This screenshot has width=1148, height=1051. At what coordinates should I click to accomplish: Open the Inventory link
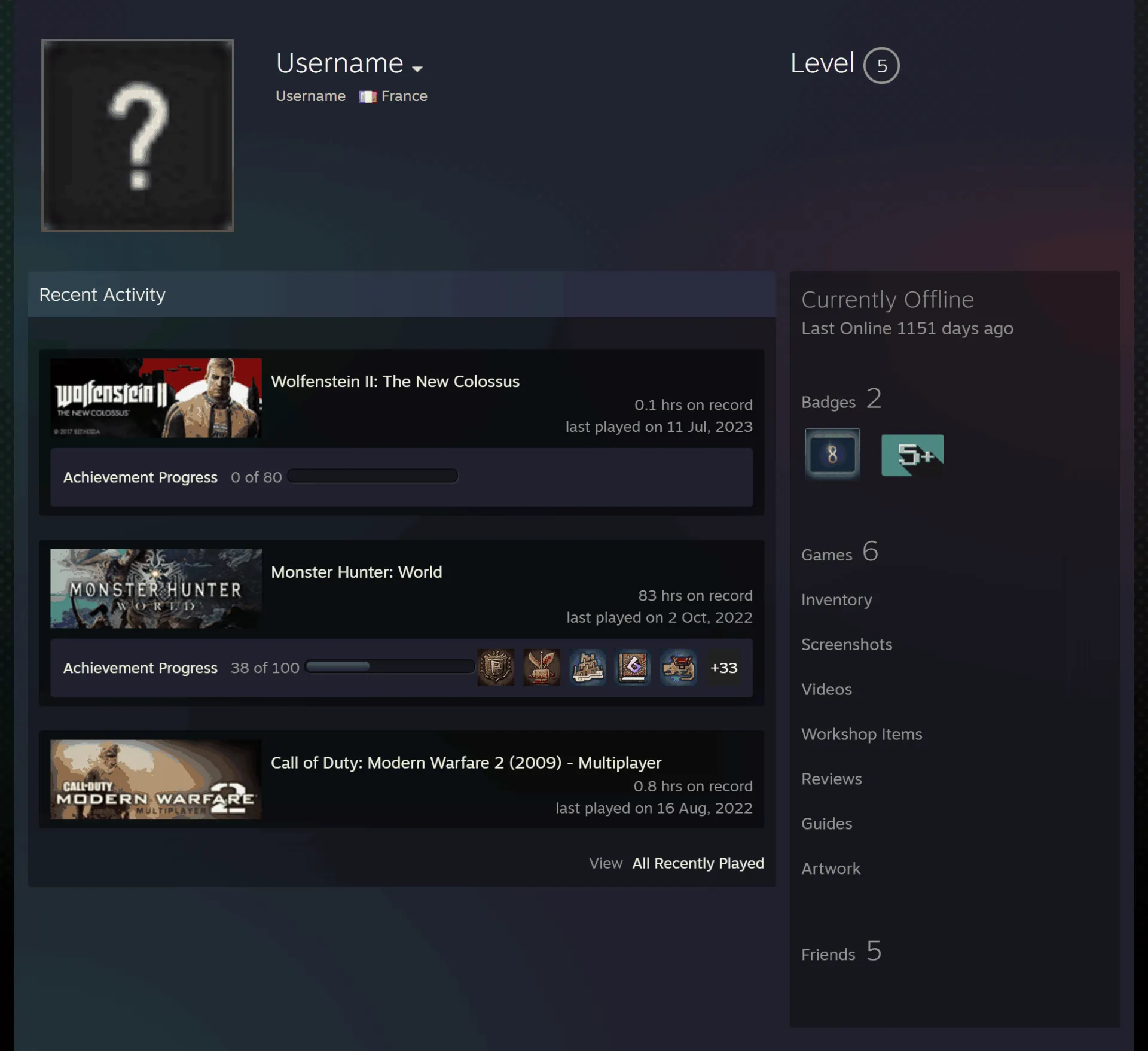[836, 600]
